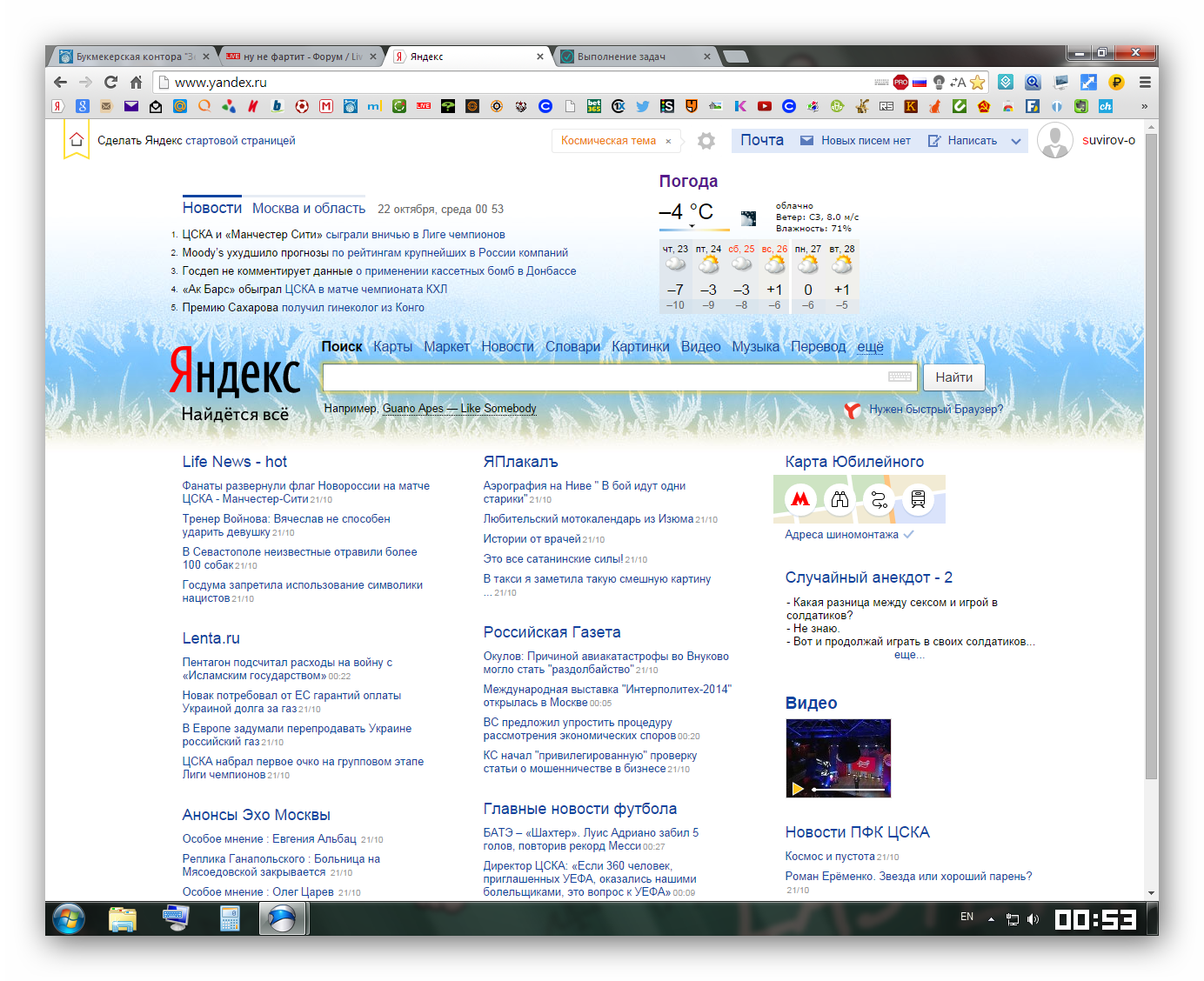
Task: Open the soccer ball bookmark
Action: pyautogui.click(x=302, y=106)
